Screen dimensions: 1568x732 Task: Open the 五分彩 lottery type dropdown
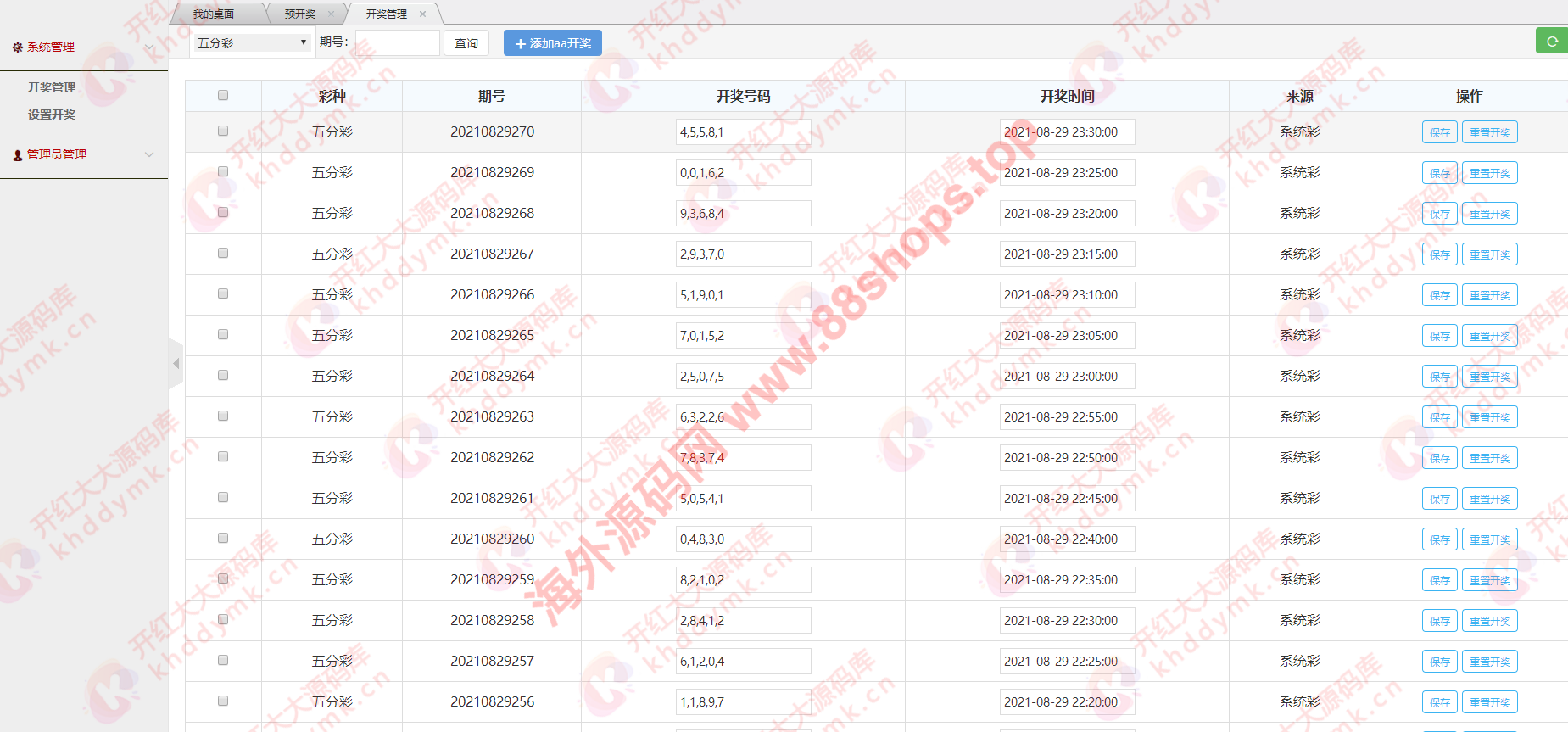[251, 42]
